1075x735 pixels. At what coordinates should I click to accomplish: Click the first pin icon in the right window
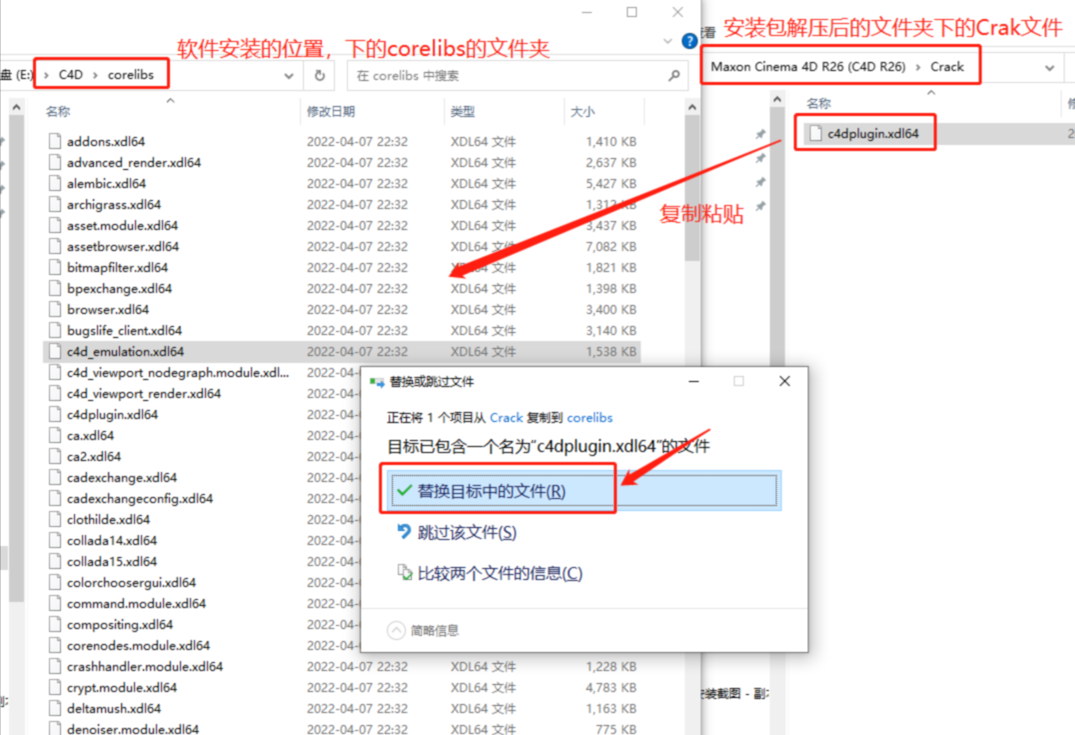coord(760,134)
